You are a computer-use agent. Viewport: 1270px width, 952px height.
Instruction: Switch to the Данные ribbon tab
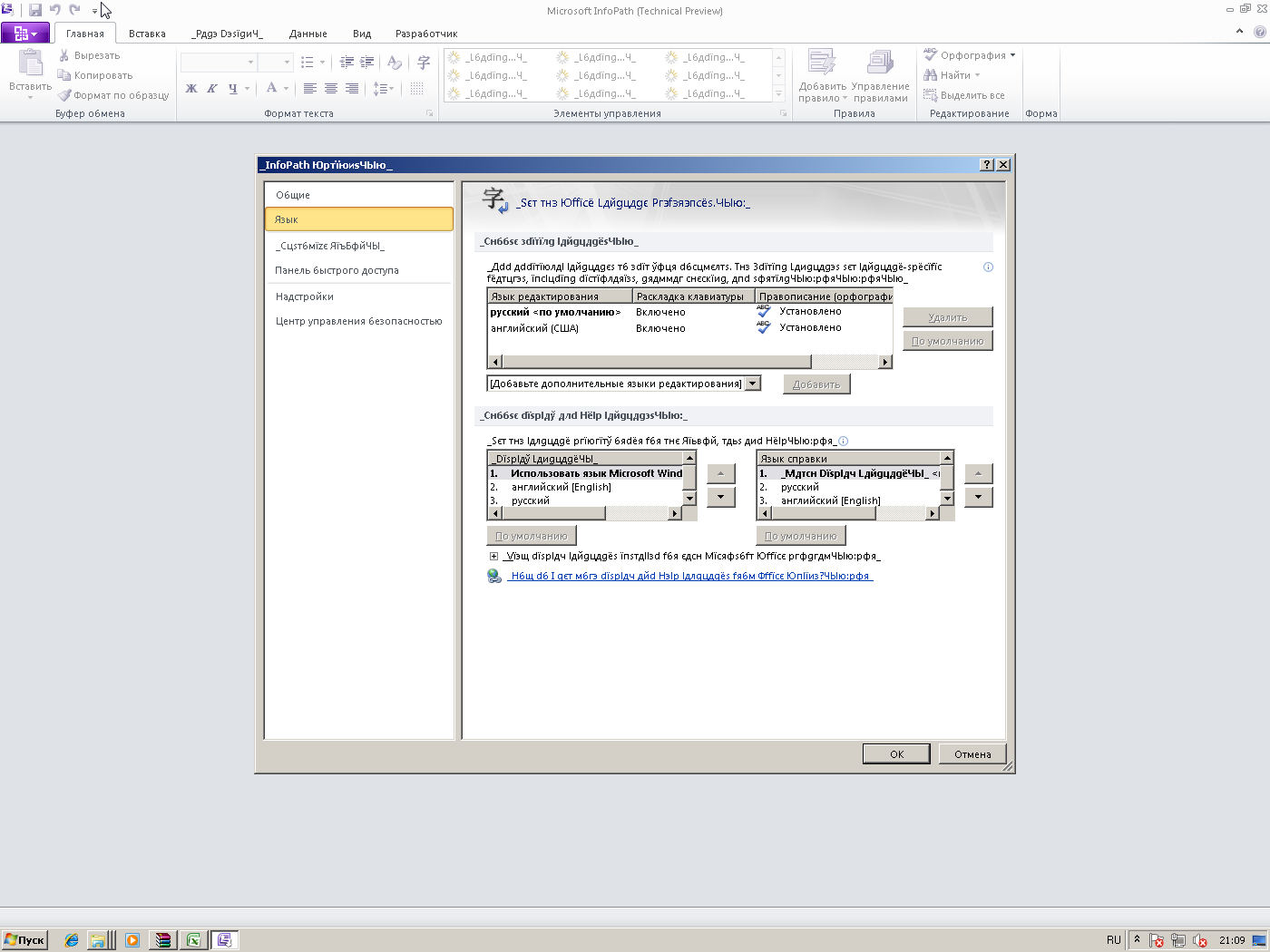pyautogui.click(x=308, y=34)
